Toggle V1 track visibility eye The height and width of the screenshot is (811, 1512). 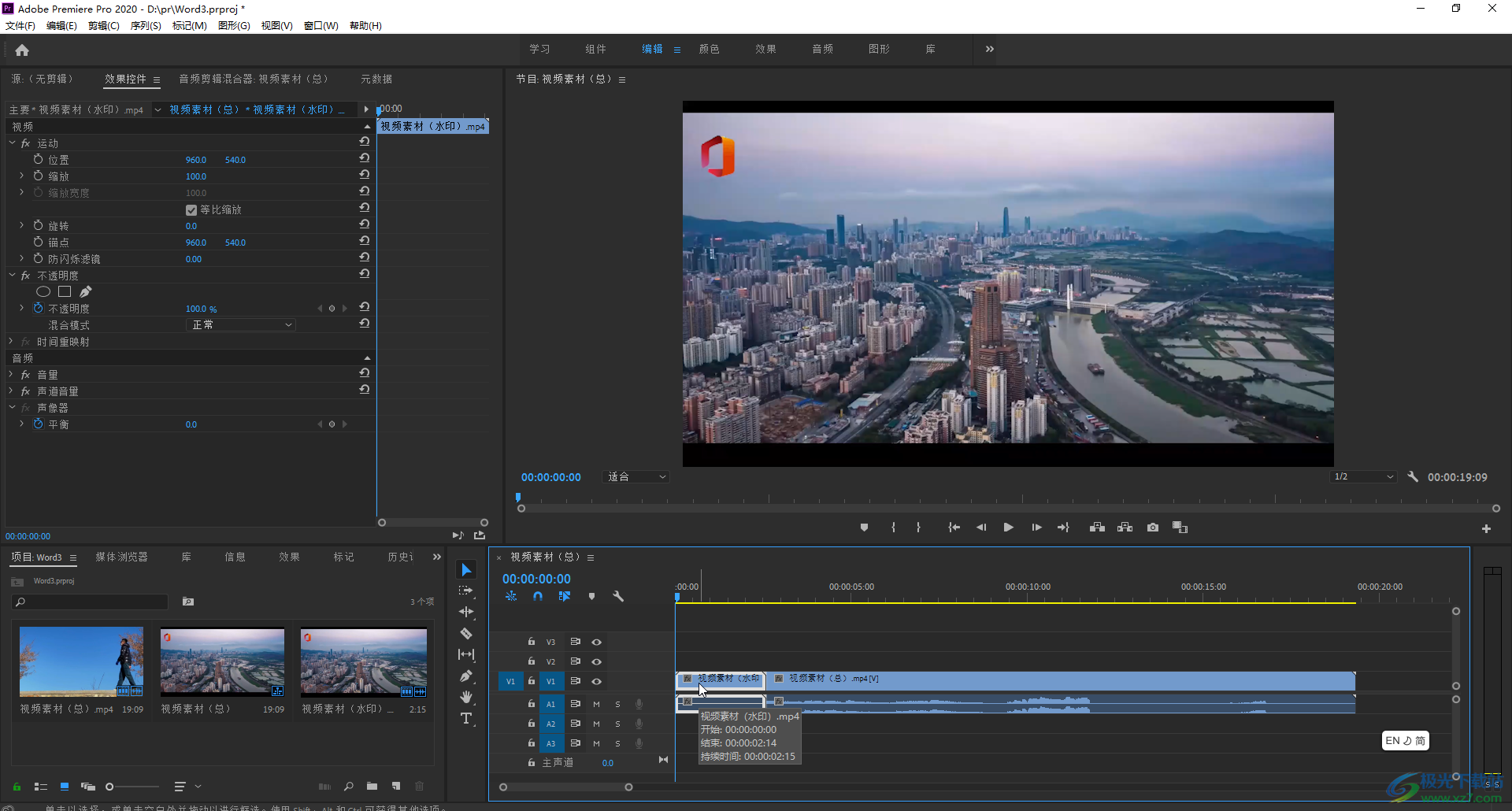[x=597, y=682]
